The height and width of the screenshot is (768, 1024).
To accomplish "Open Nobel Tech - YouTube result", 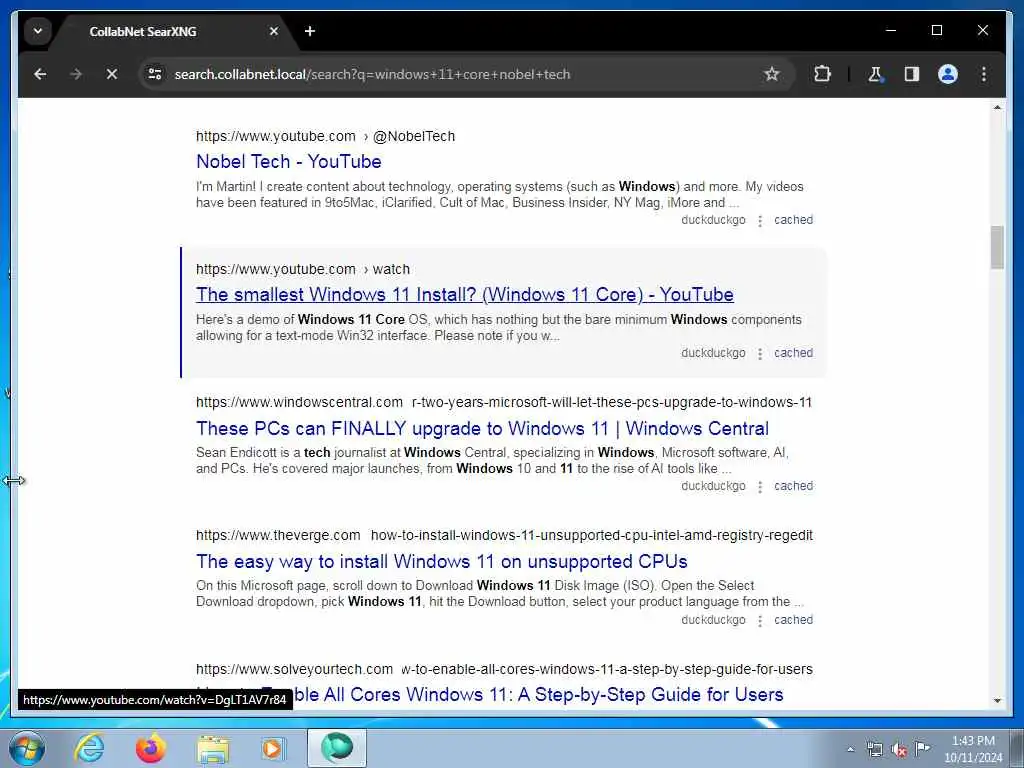I will click(289, 161).
